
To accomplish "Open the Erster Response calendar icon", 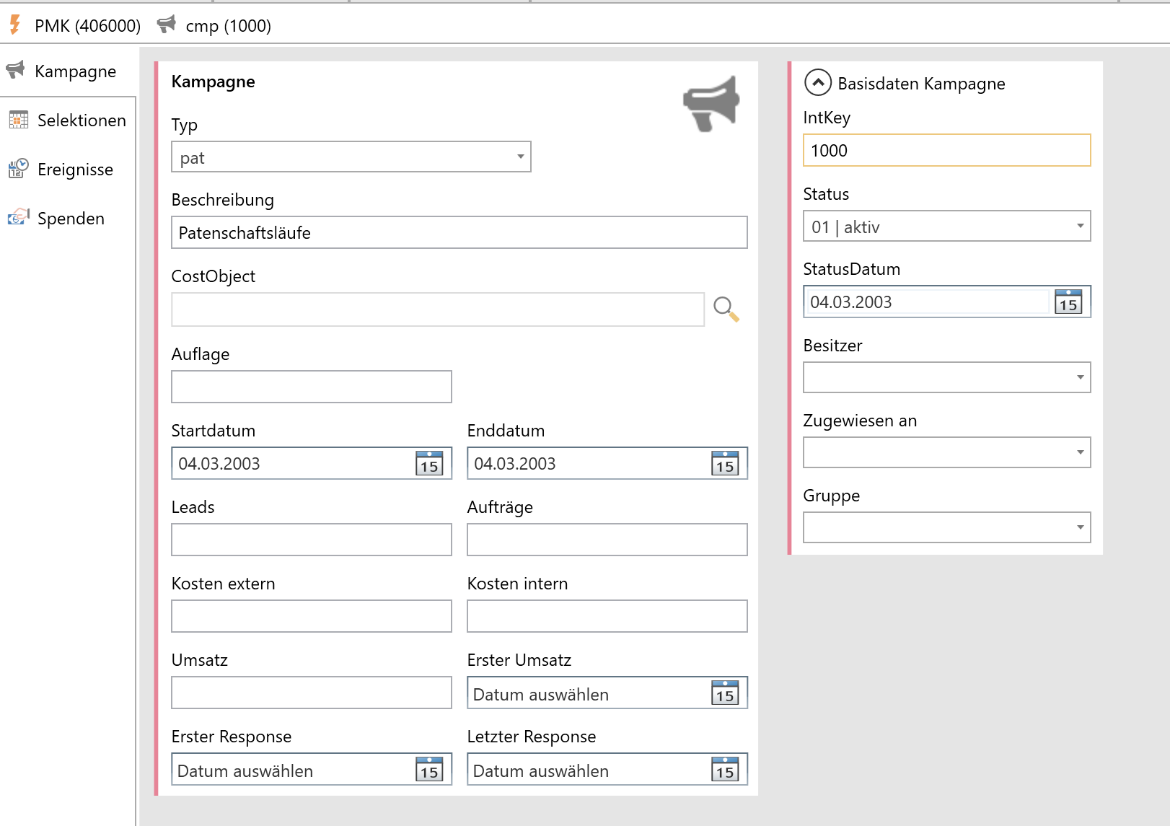I will click(429, 771).
